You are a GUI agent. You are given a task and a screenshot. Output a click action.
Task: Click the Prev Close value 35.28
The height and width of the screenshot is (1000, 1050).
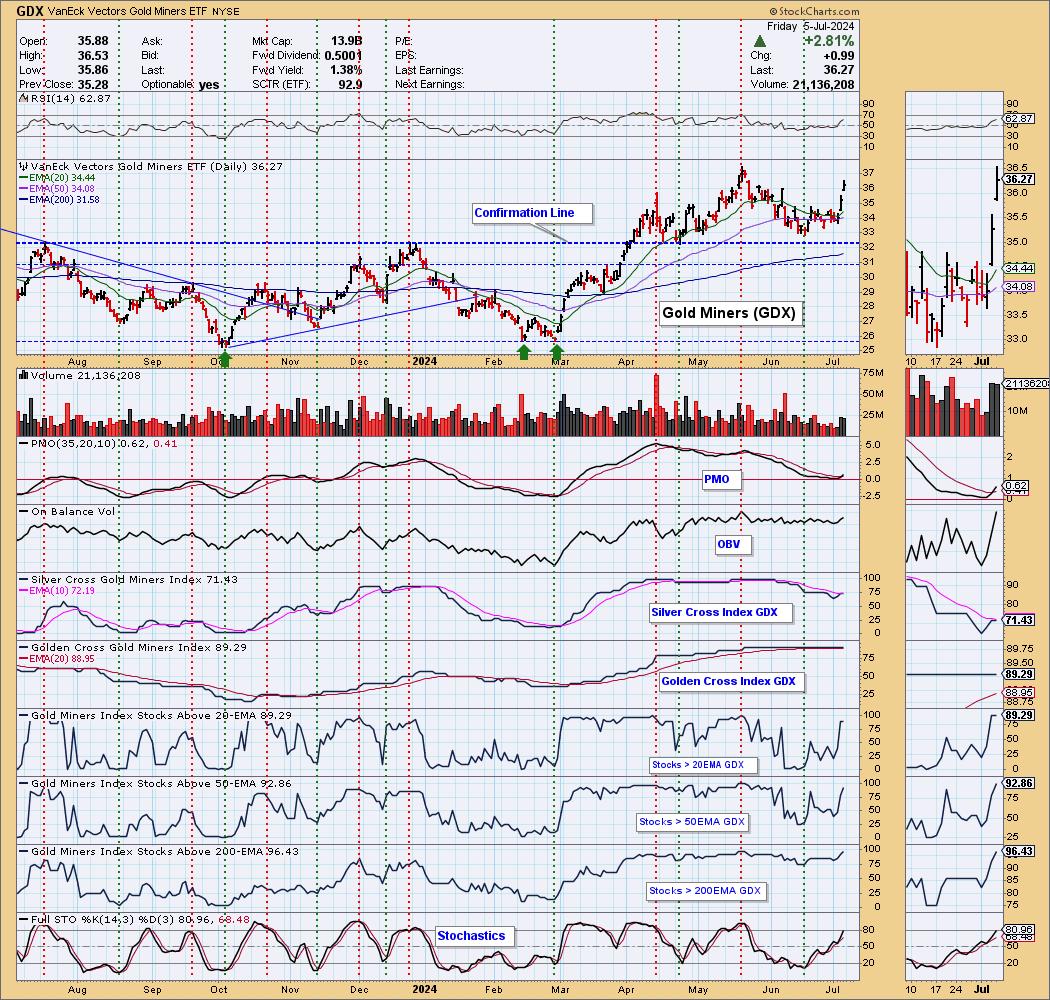93,85
